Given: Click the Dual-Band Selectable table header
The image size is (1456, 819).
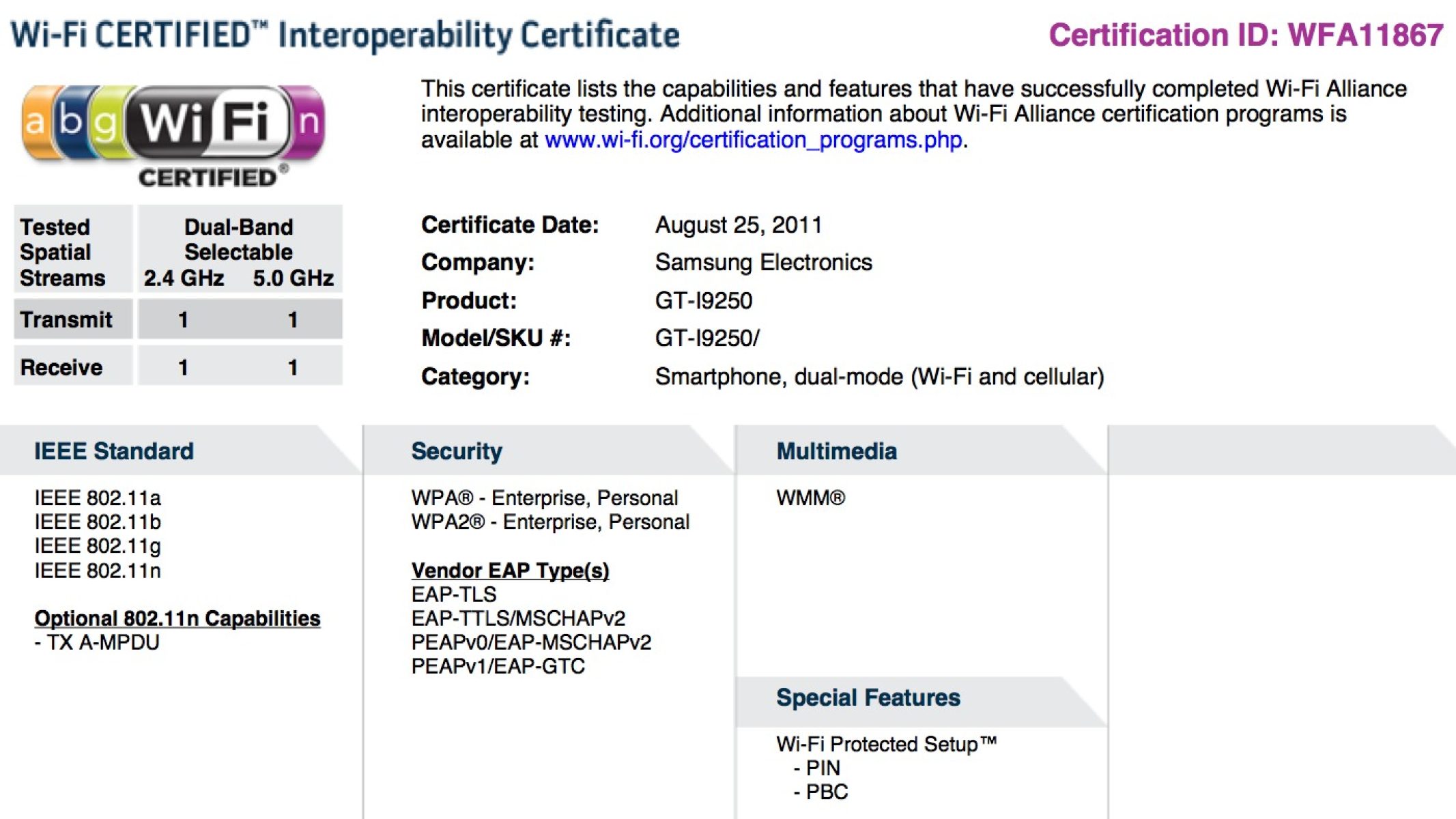Looking at the screenshot, I should coord(238,240).
